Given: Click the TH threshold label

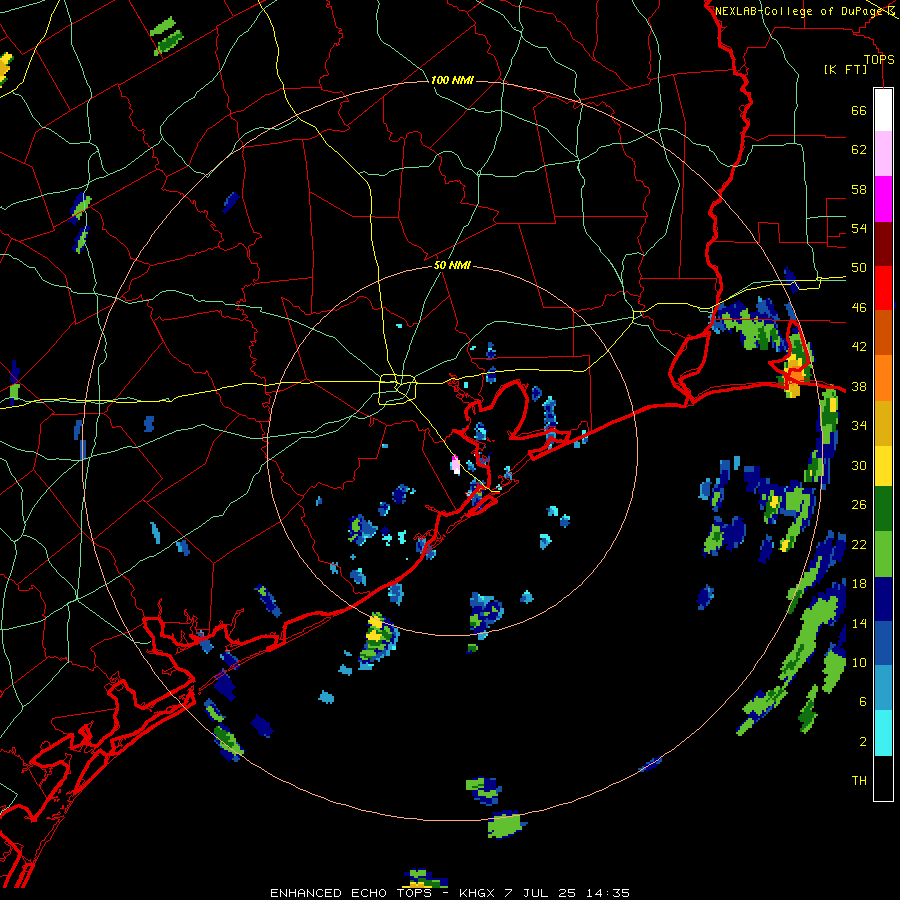Looking at the screenshot, I should coord(859,781).
